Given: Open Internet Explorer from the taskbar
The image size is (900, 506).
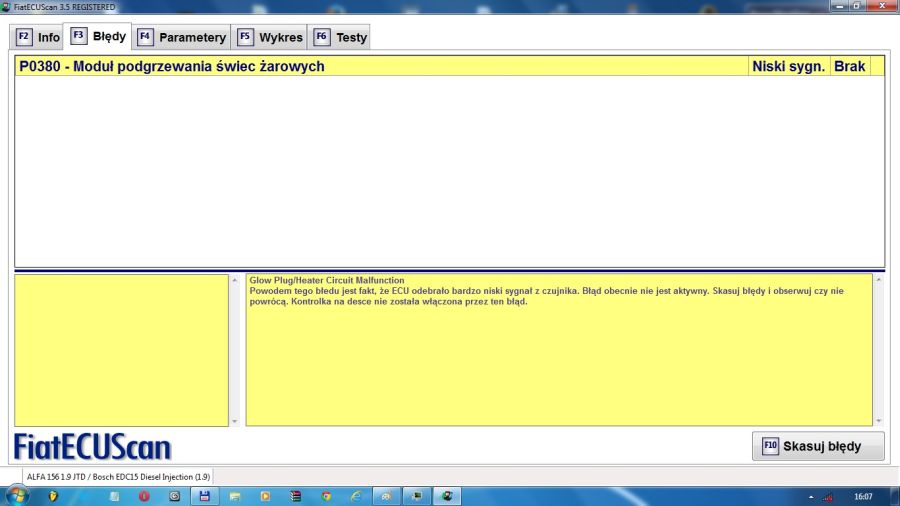Looking at the screenshot, I should (356, 496).
